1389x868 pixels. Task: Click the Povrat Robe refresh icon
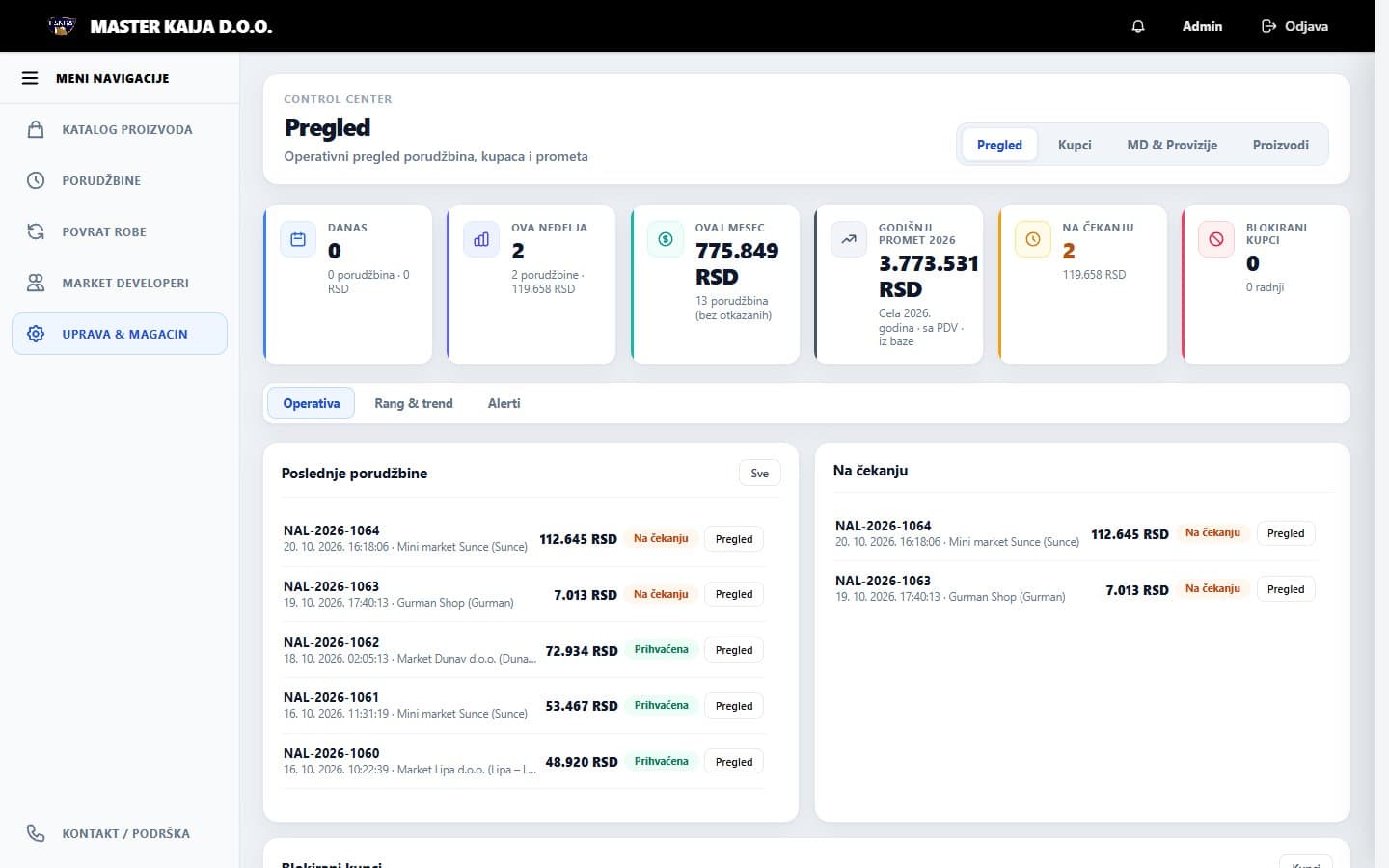click(x=36, y=231)
